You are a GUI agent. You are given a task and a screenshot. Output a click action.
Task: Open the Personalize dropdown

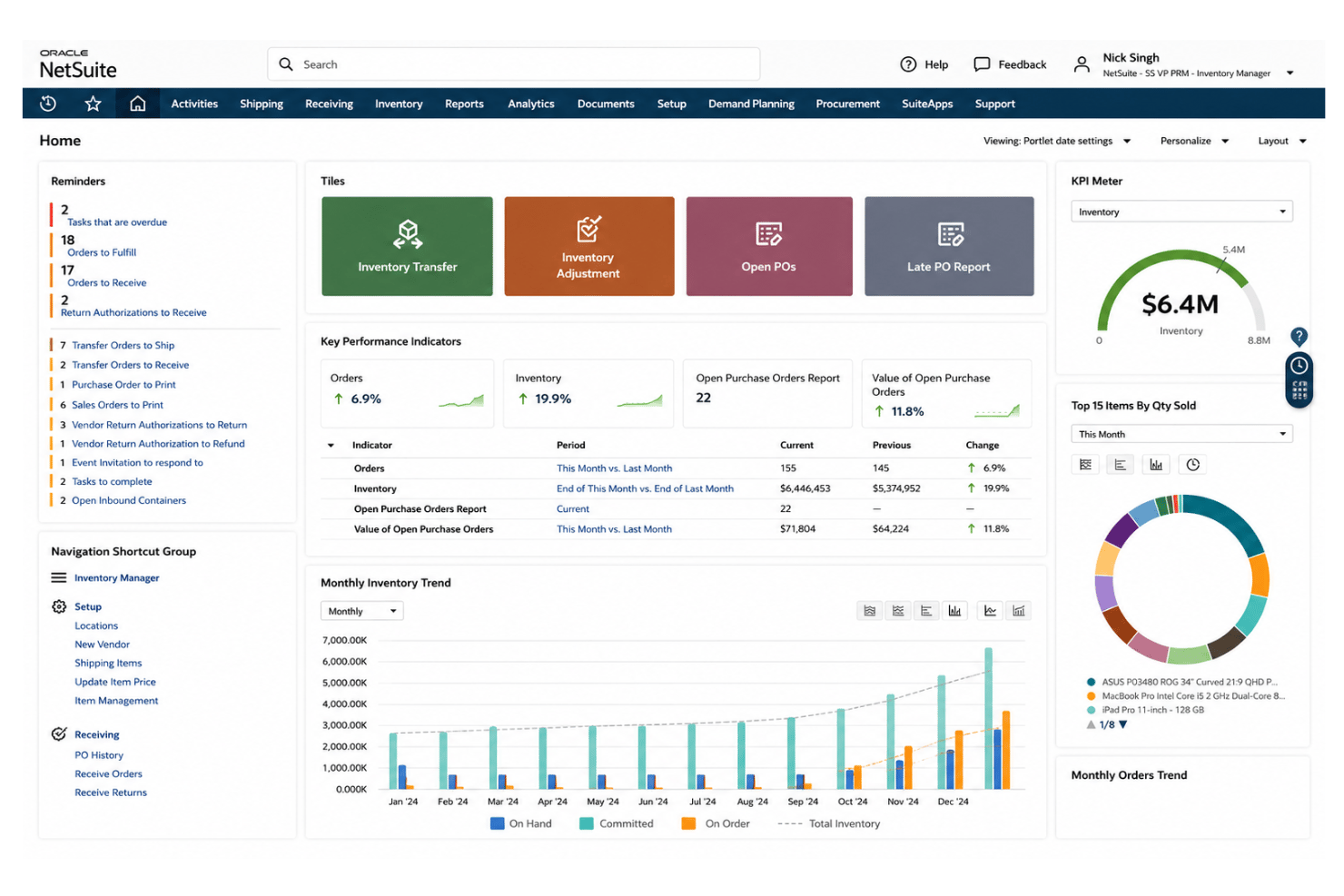point(1194,141)
